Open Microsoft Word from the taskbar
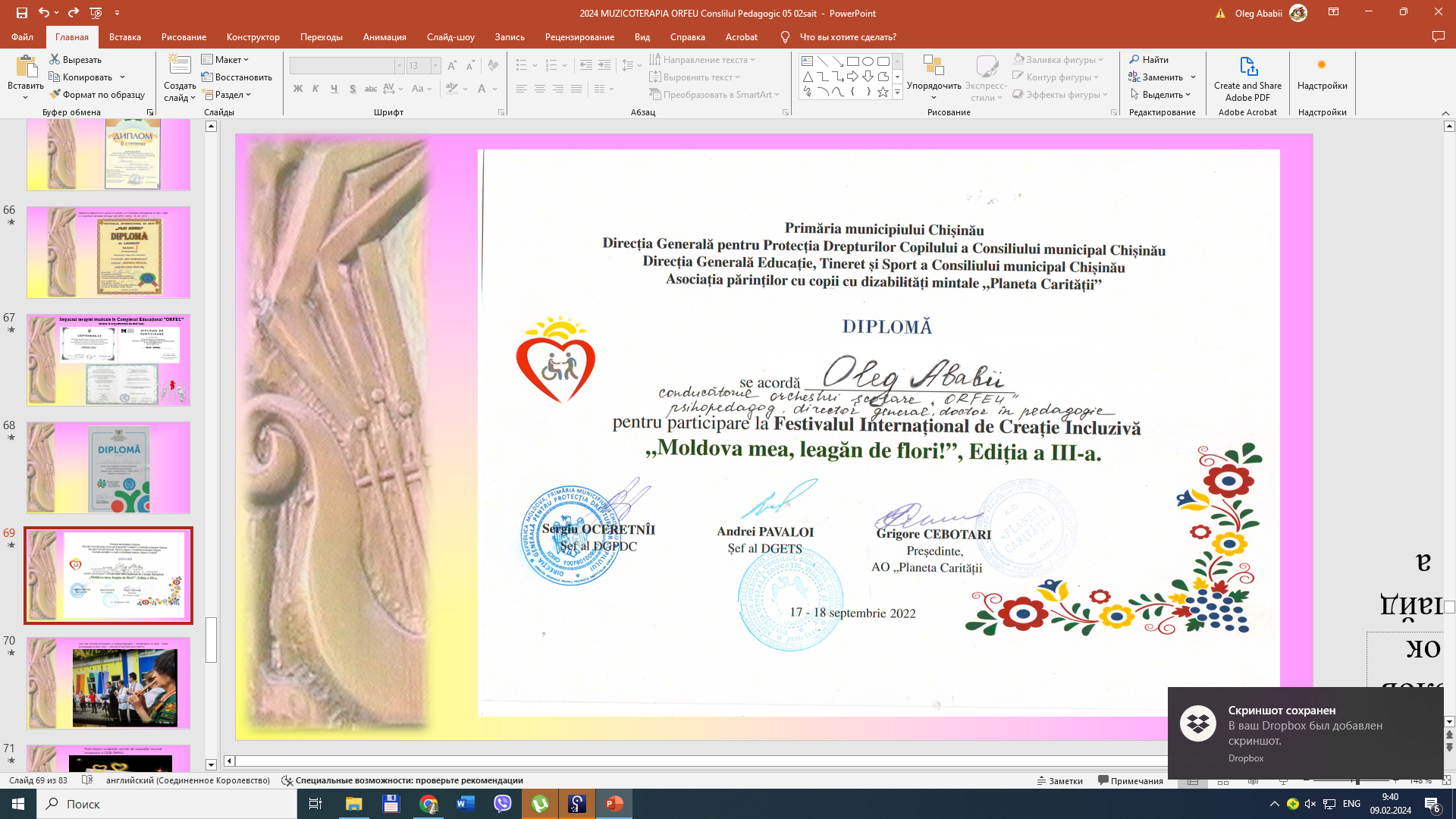 click(466, 804)
